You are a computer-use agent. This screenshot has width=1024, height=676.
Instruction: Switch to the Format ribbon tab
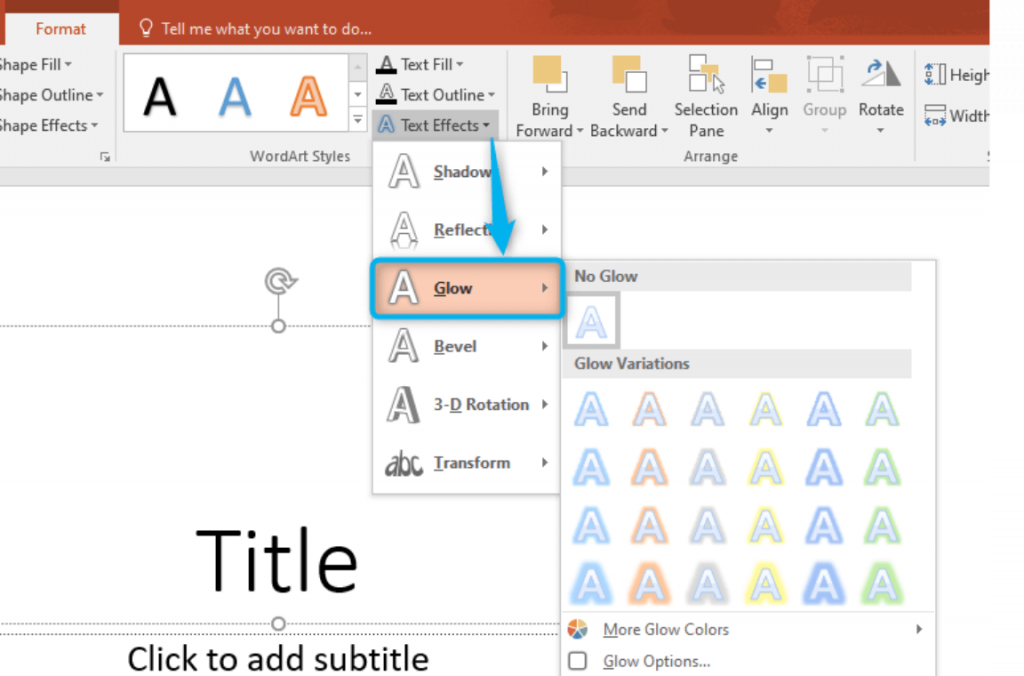60,28
